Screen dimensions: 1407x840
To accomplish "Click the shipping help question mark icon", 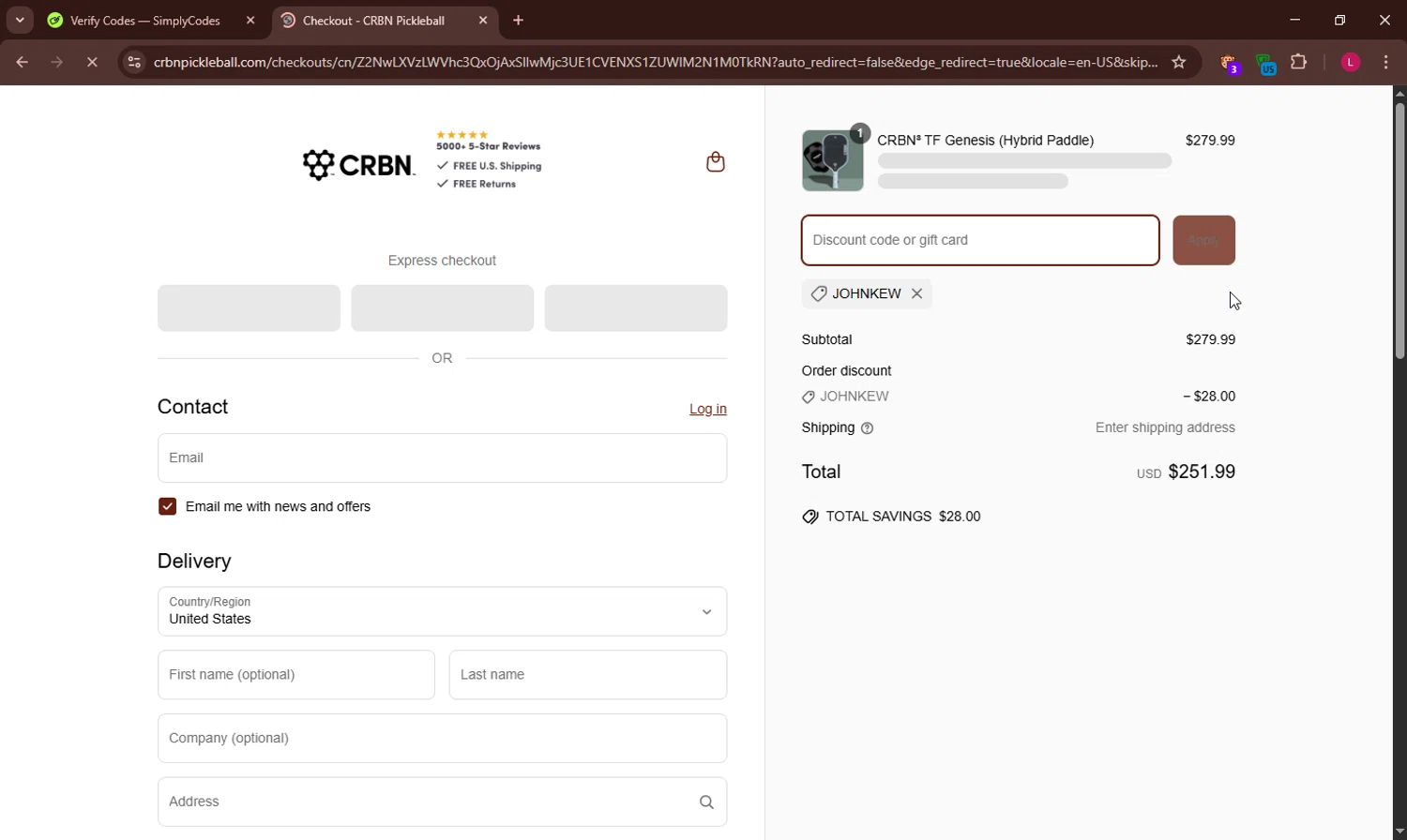I will coord(868,428).
